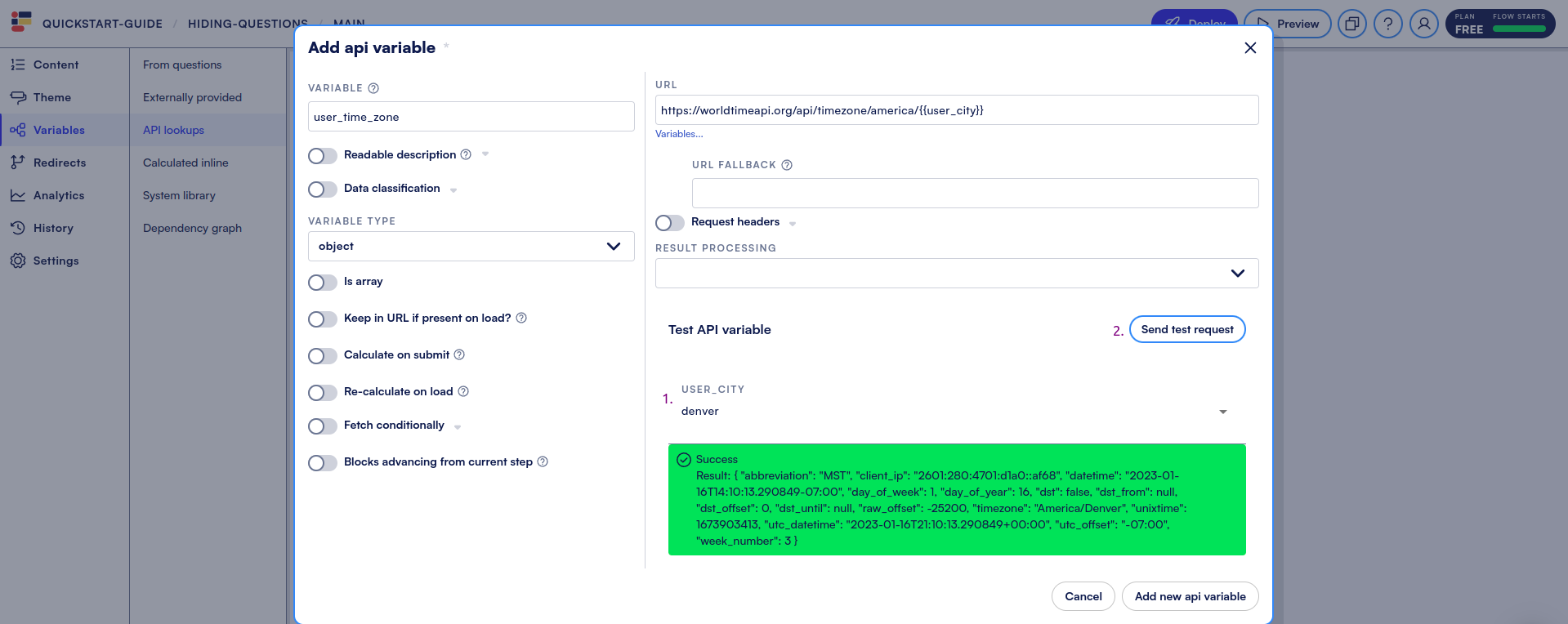The image size is (1568, 624).
Task: Click the info icon next to Calculate on submit
Action: pyautogui.click(x=459, y=354)
